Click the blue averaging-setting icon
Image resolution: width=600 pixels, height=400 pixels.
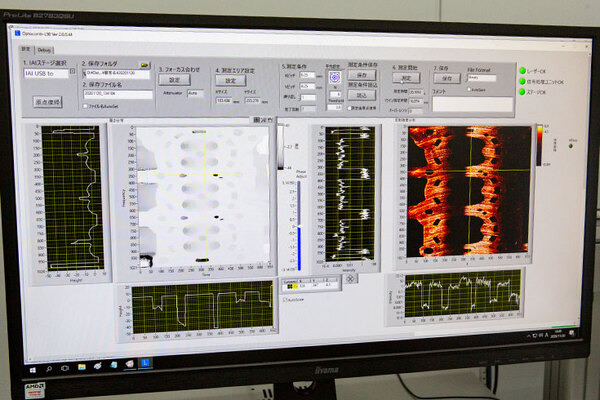[335, 76]
